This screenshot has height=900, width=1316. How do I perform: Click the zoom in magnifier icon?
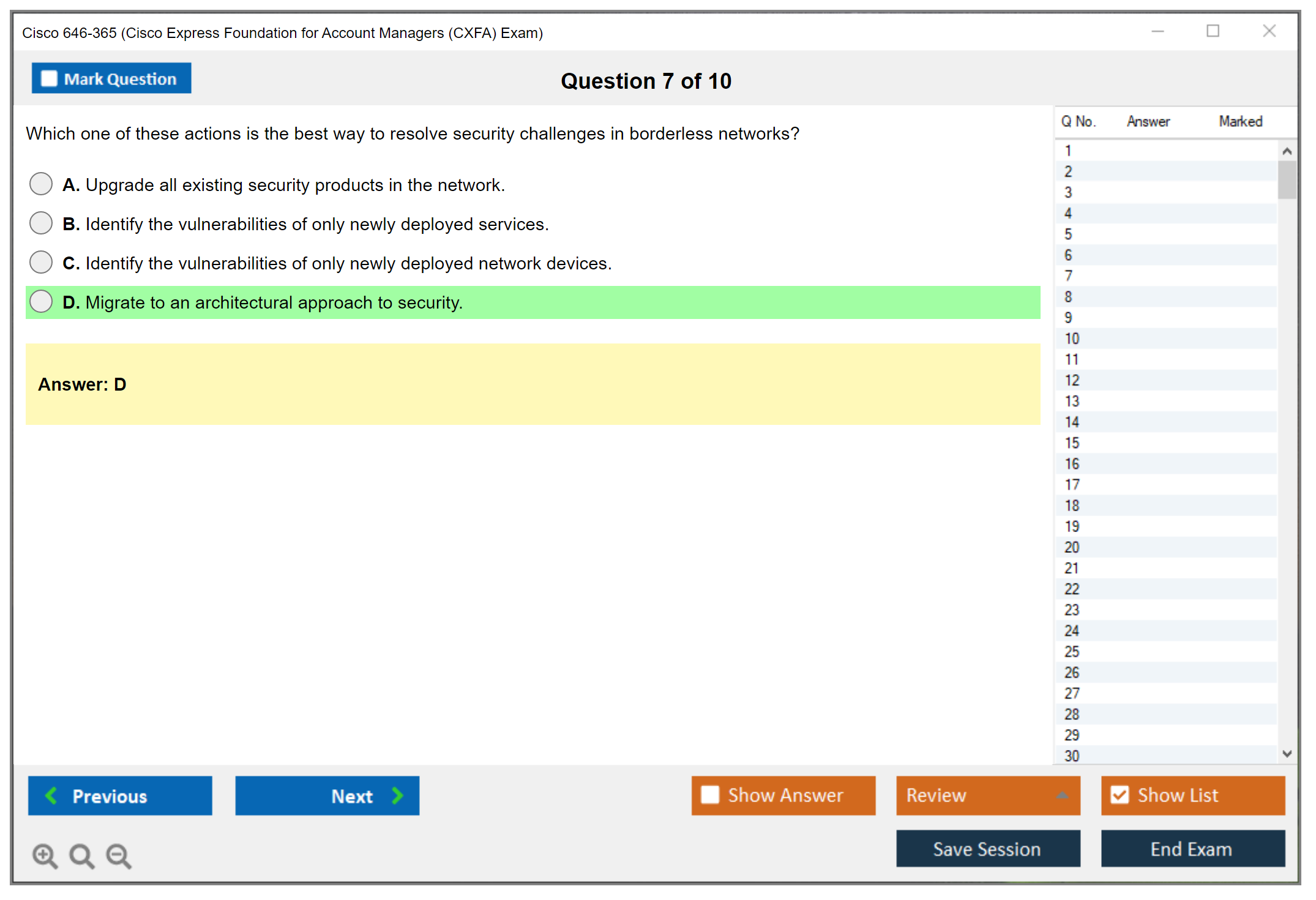(45, 855)
